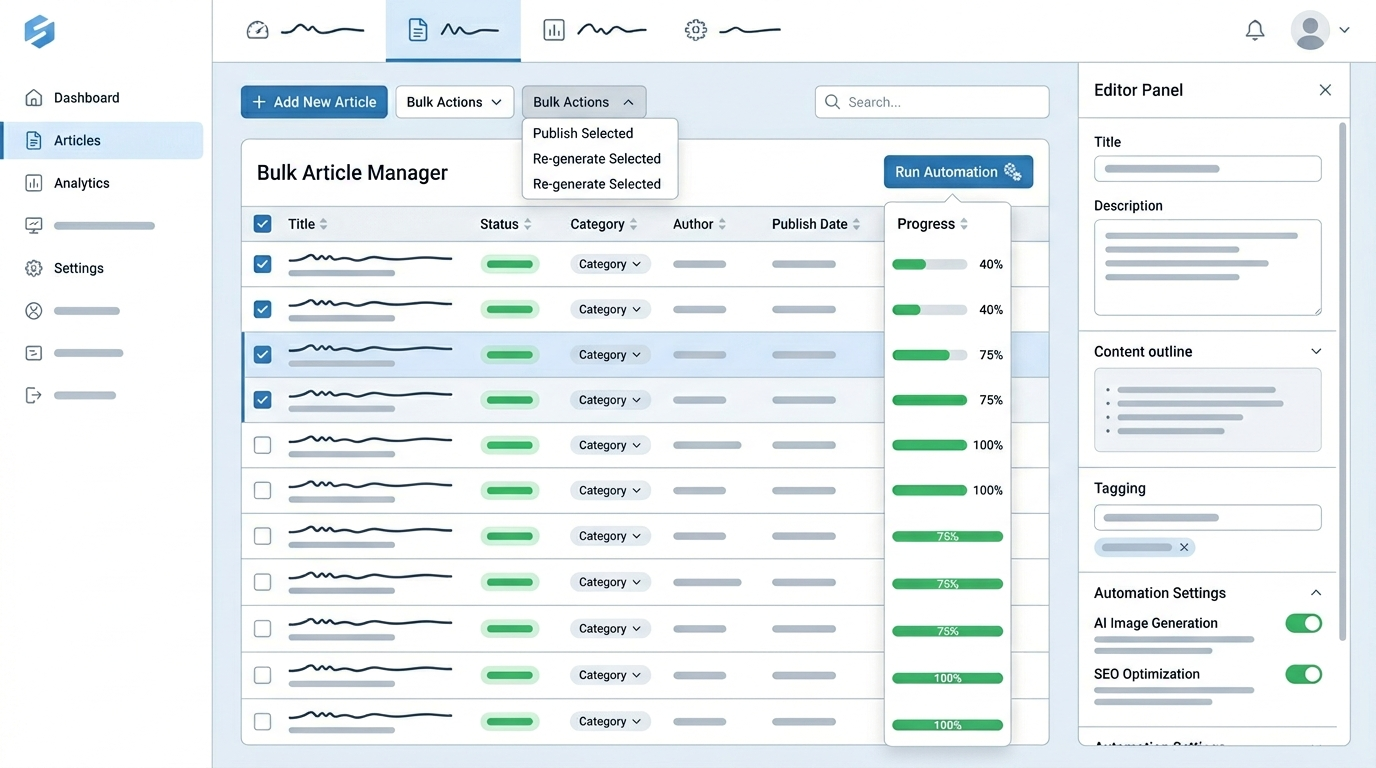This screenshot has height=768, width=1376.
Task: Open Analytics from the sidebar
Action: [x=81, y=183]
